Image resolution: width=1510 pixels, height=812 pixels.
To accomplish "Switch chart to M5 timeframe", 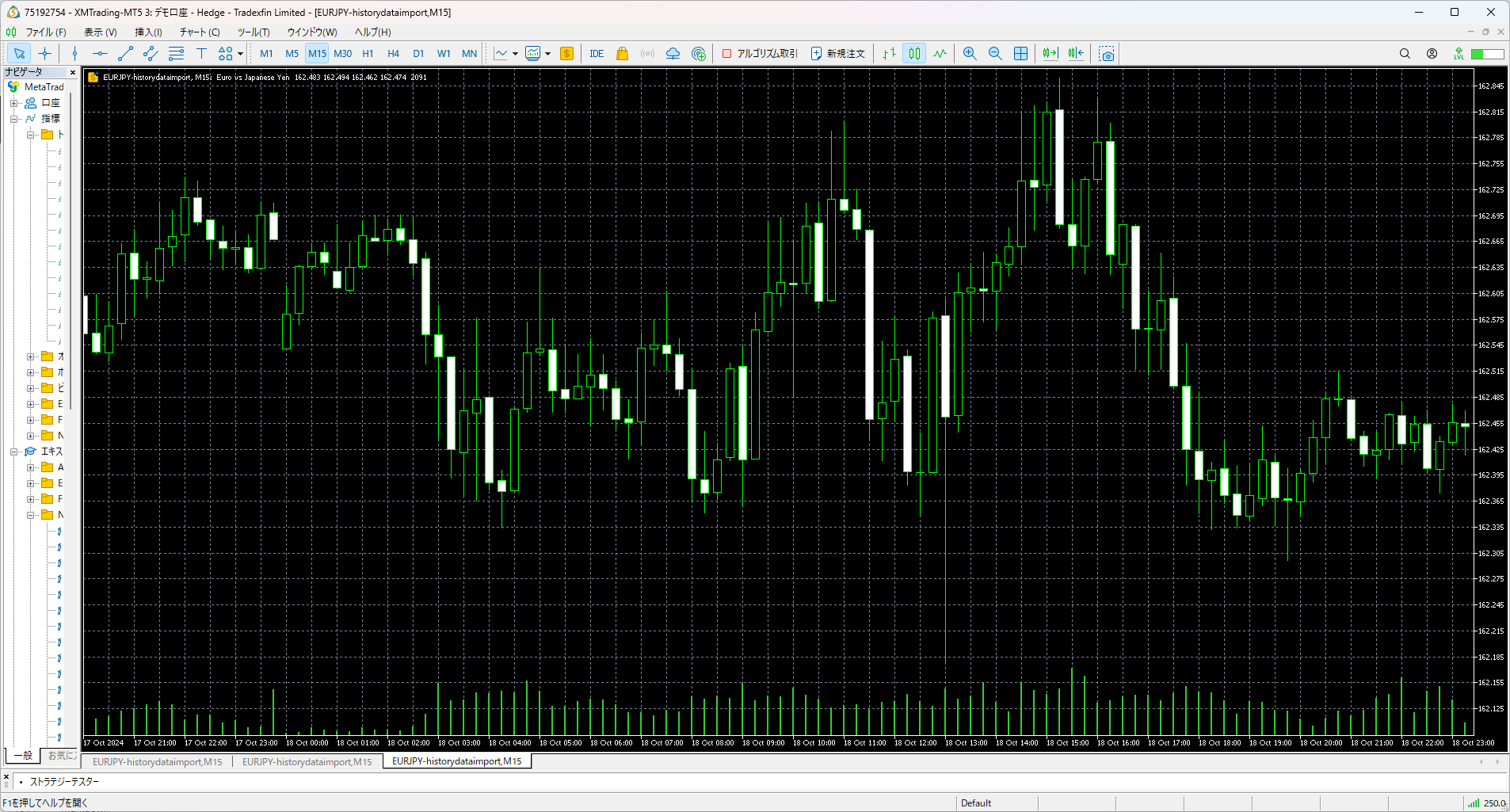I will click(292, 53).
